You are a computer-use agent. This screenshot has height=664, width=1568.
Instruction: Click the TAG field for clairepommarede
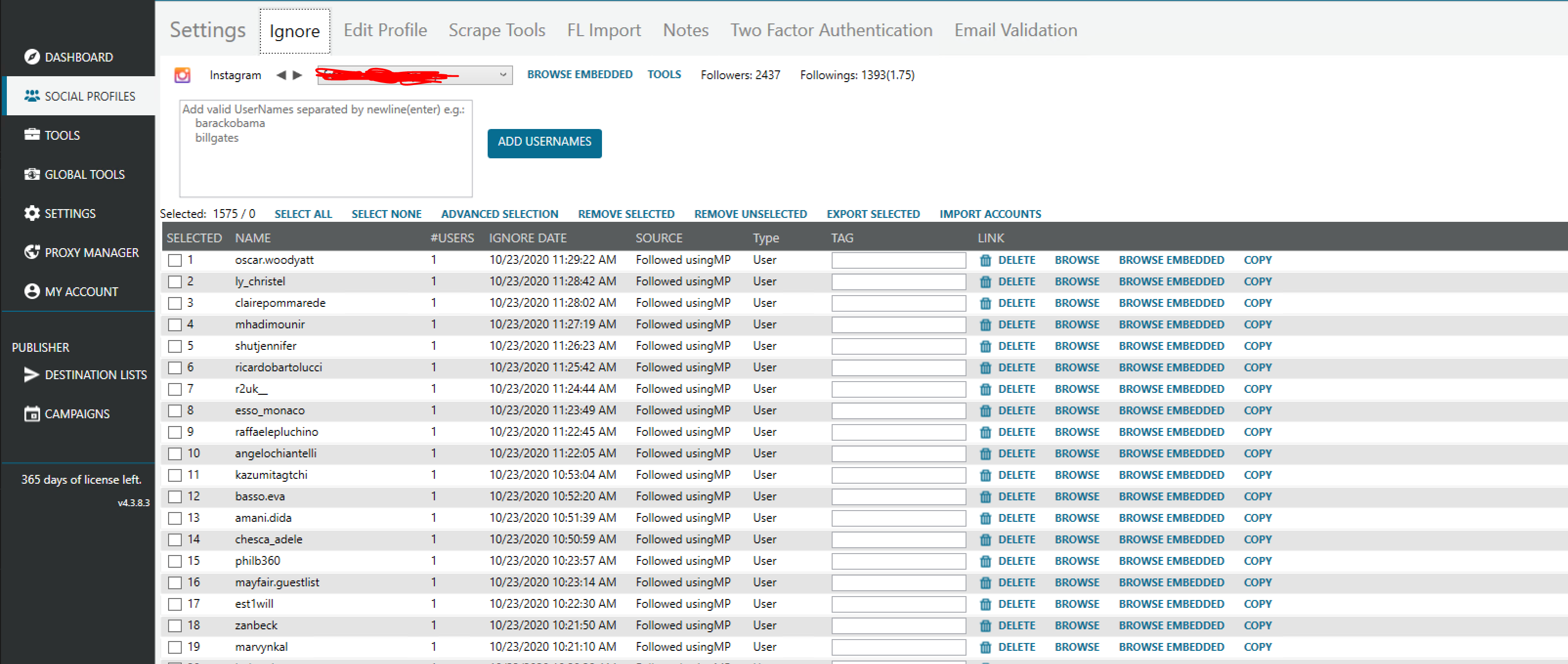(x=899, y=303)
